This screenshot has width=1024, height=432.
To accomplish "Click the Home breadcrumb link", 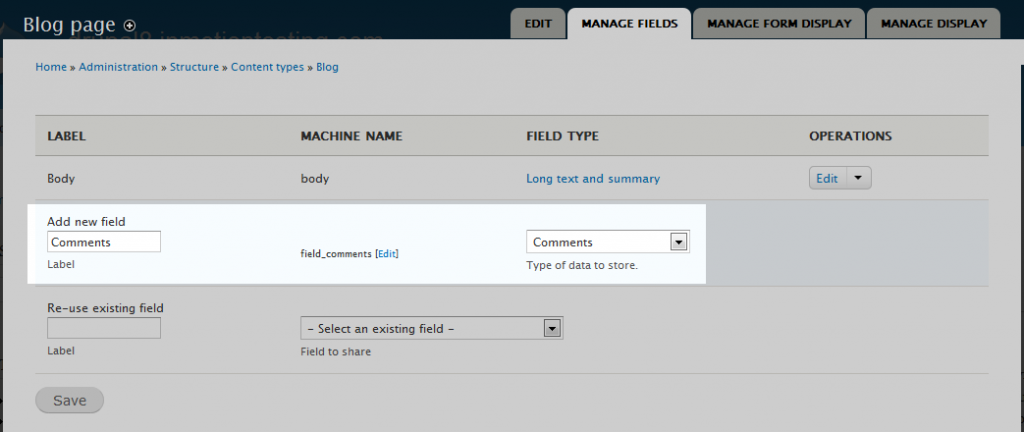I will coord(50,67).
